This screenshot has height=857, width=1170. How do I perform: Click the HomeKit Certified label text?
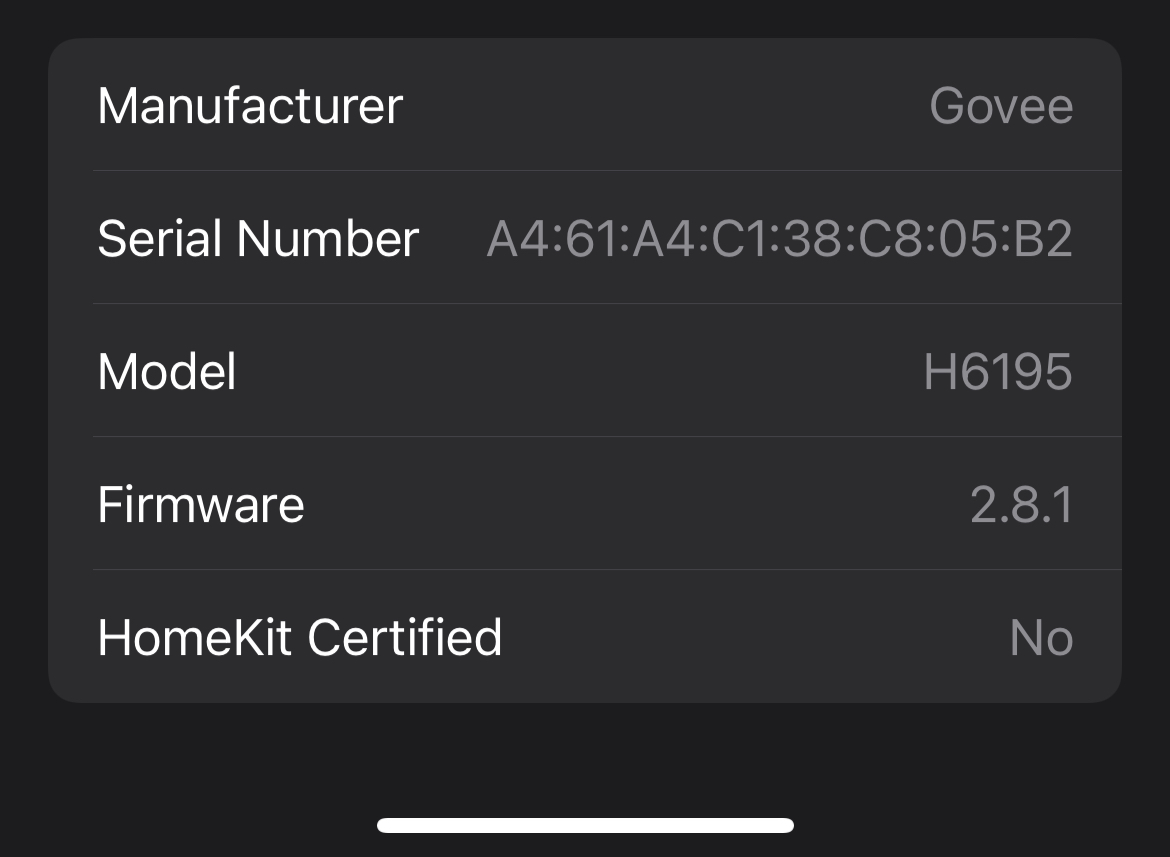click(x=298, y=637)
